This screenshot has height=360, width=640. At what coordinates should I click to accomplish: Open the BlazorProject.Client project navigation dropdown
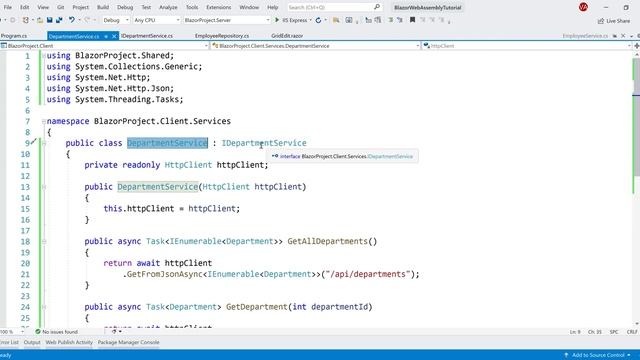[104, 46]
